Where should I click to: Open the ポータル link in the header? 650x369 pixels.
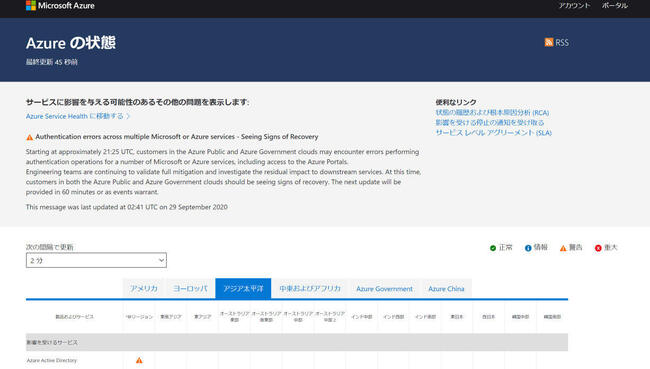coord(615,6)
